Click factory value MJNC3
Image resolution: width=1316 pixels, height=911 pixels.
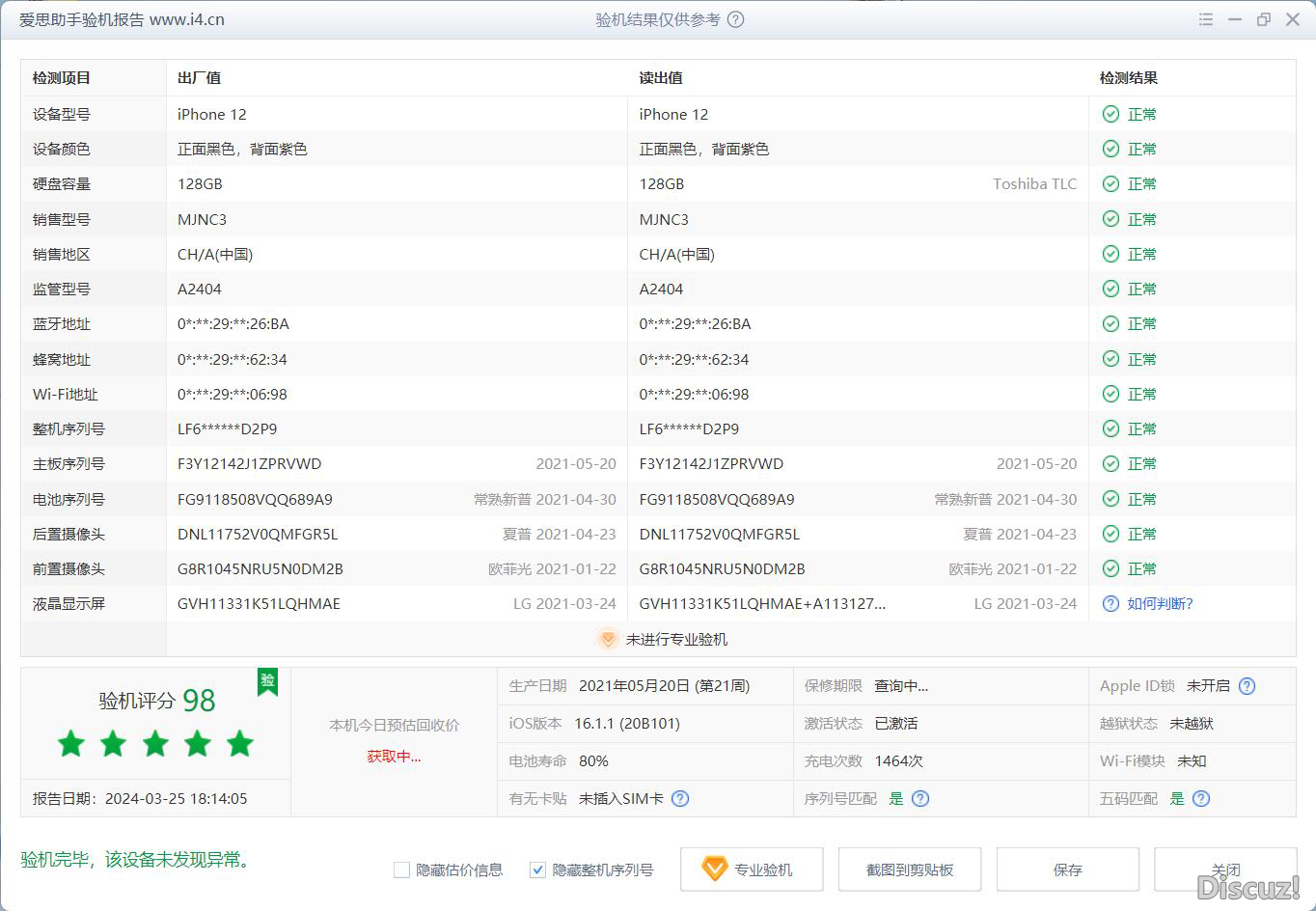point(202,219)
